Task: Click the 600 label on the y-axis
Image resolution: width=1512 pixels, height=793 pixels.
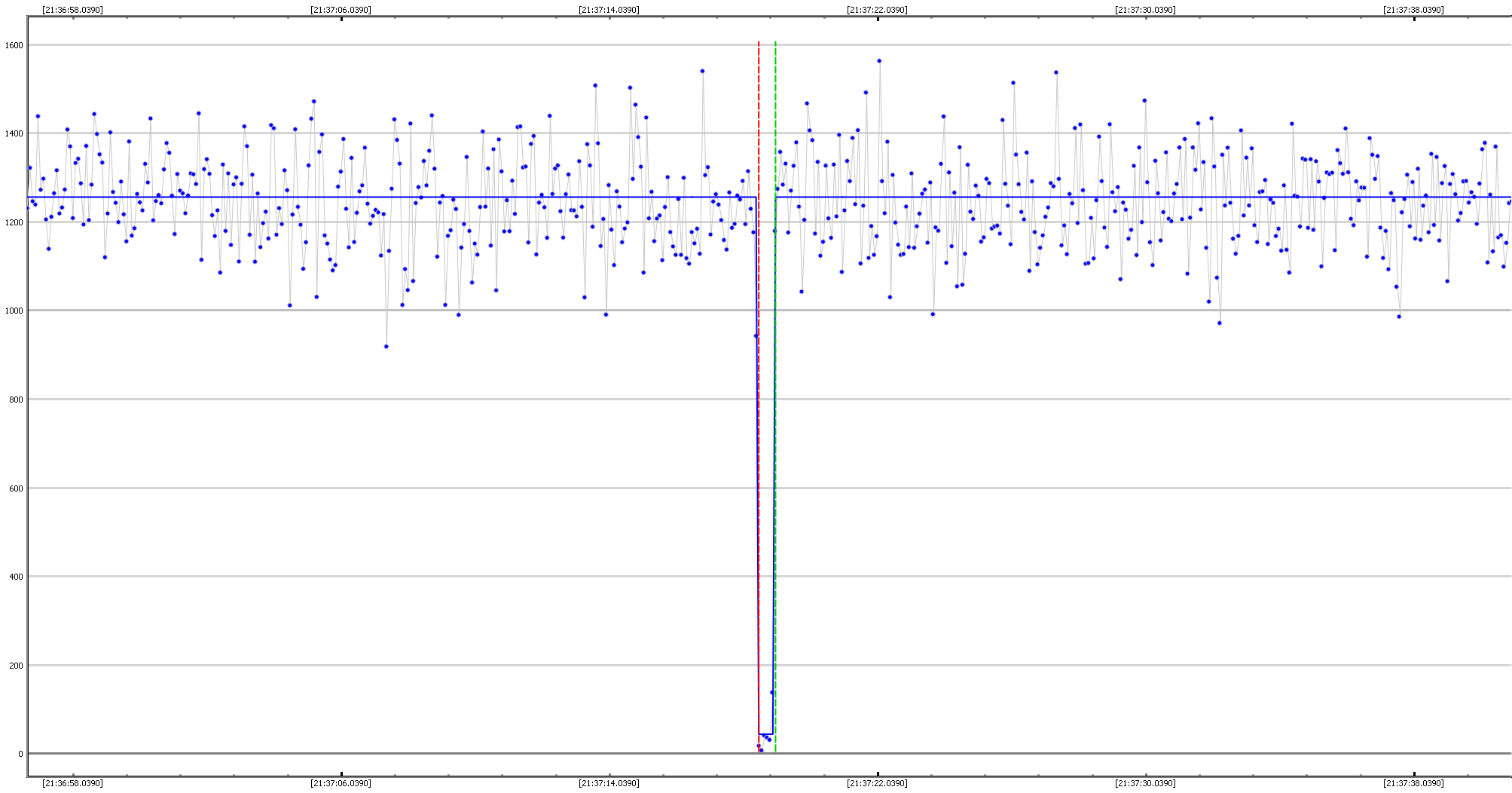Action: (x=16, y=488)
